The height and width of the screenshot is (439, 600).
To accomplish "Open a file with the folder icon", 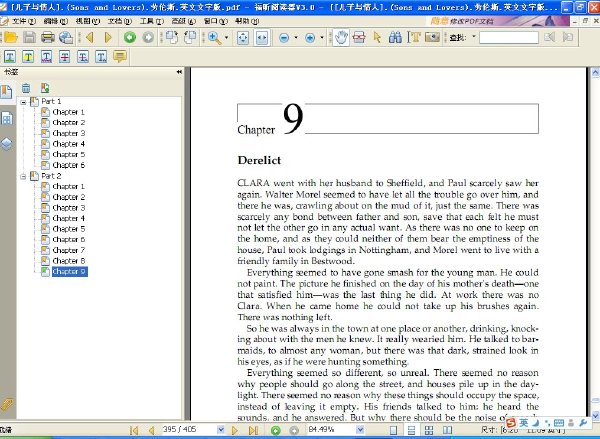I will 10,38.
